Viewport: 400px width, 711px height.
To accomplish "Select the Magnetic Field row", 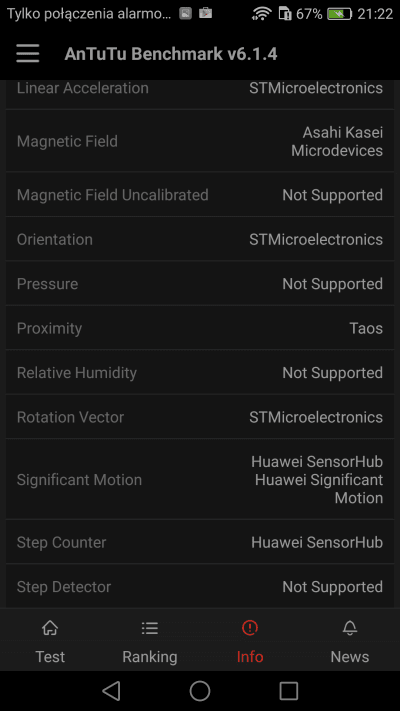I will pos(200,141).
